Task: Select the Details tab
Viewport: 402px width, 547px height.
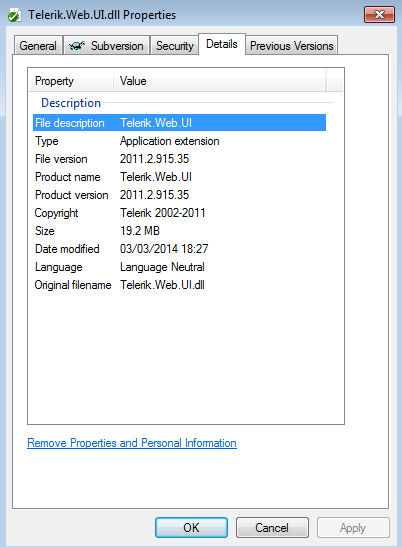Action: pyautogui.click(x=222, y=44)
